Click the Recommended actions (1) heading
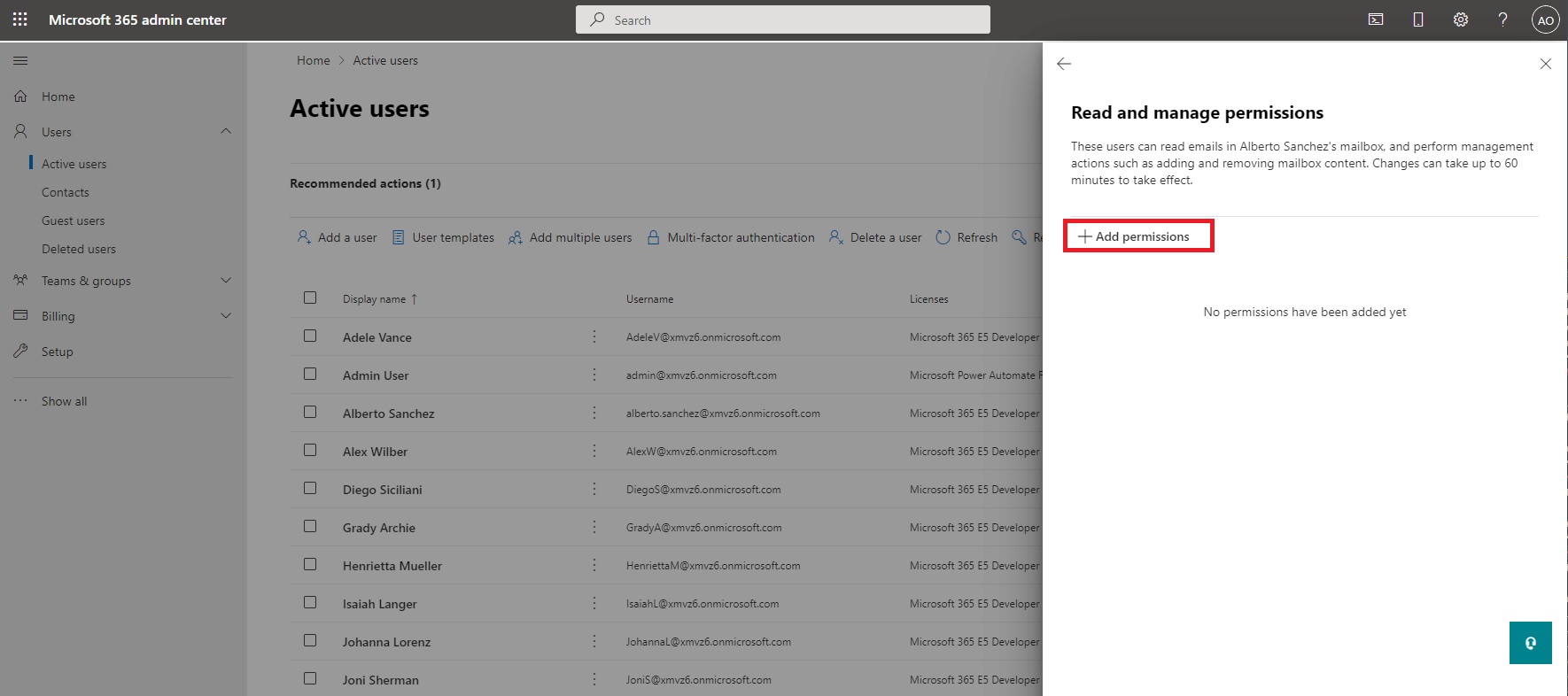Image resolution: width=1568 pixels, height=696 pixels. pos(365,183)
